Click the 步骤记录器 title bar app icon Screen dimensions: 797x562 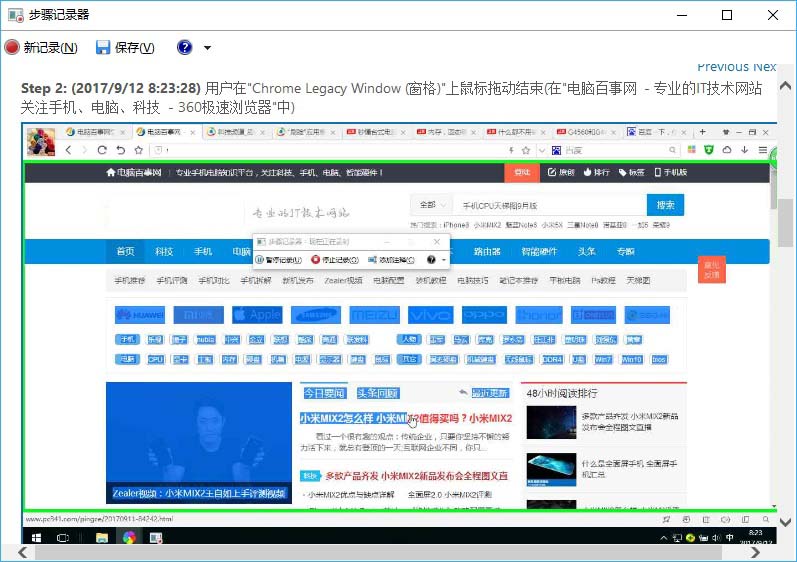click(16, 15)
